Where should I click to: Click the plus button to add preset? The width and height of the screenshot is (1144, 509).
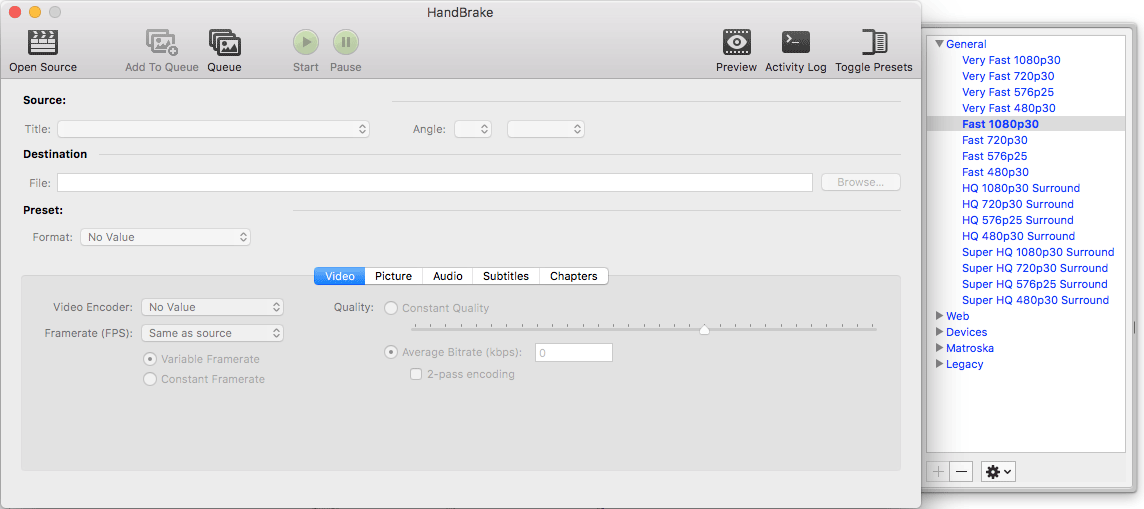938,471
